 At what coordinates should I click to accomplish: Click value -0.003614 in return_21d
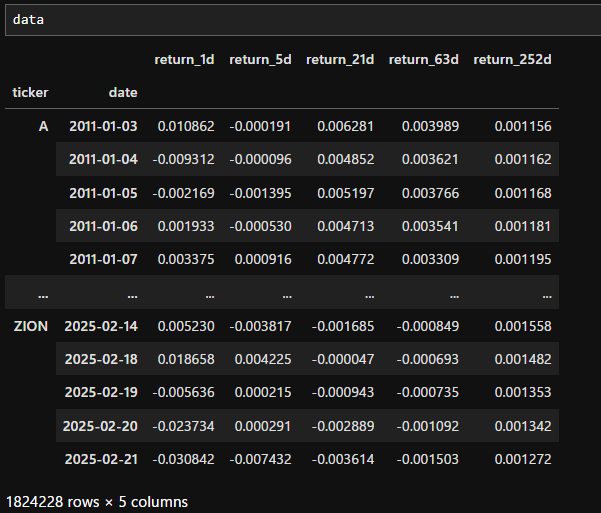pyautogui.click(x=343, y=459)
